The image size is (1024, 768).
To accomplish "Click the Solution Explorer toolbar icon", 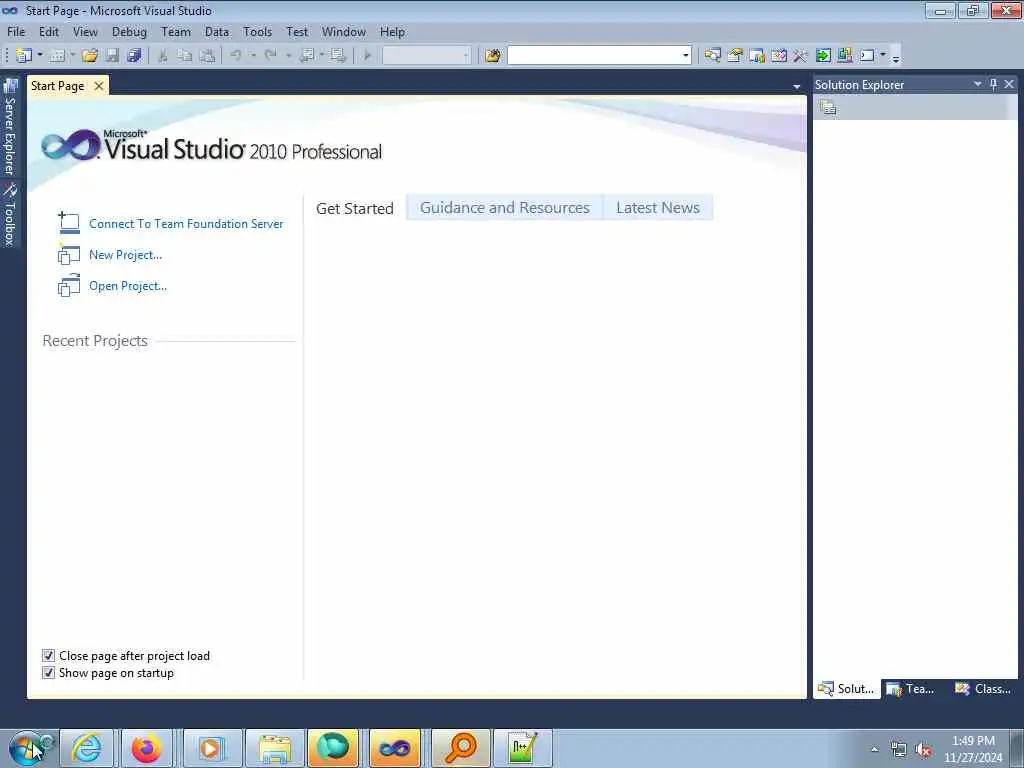I will coord(712,56).
